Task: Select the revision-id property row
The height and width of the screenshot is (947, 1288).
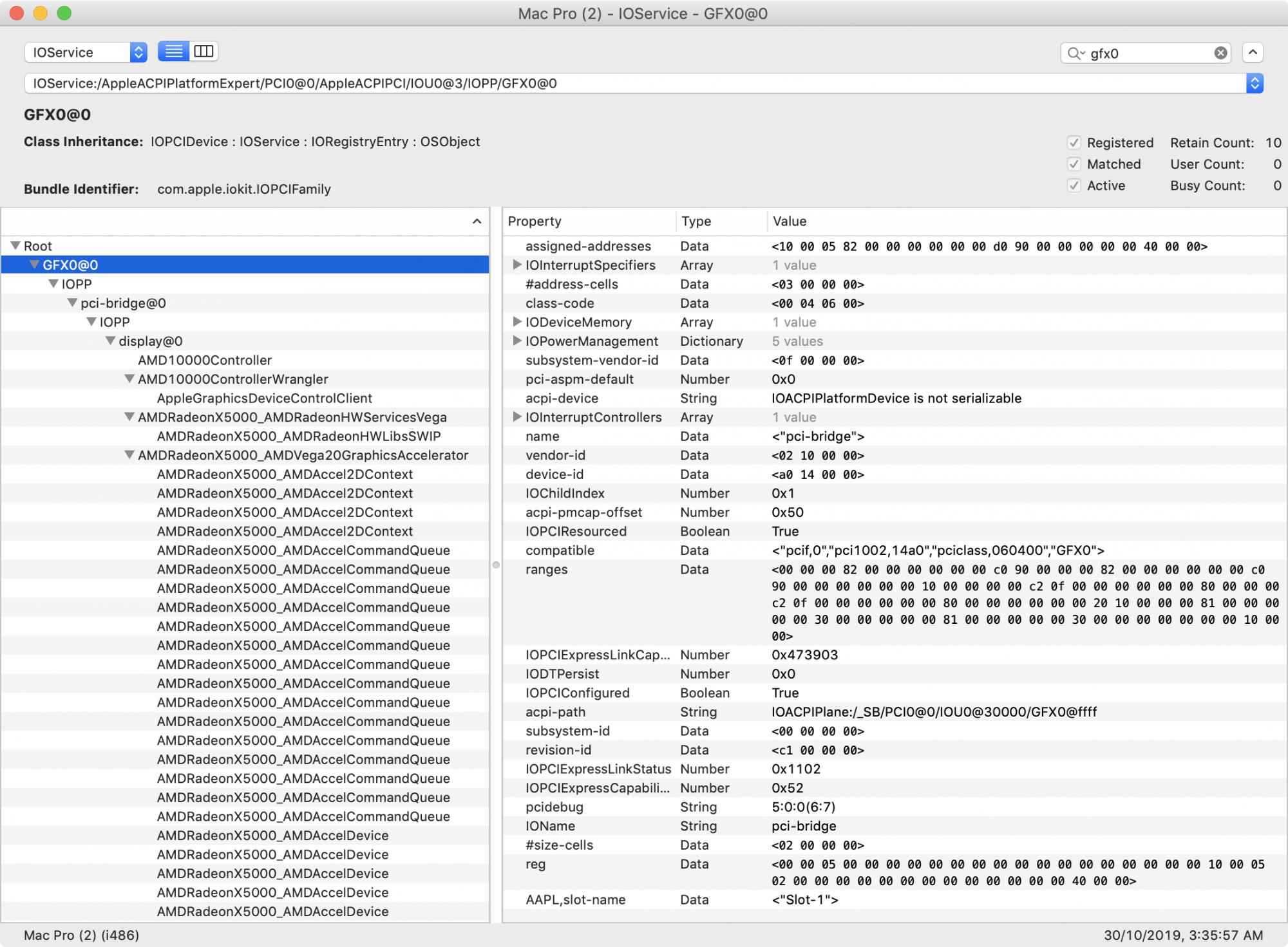Action: pyautogui.click(x=895, y=749)
